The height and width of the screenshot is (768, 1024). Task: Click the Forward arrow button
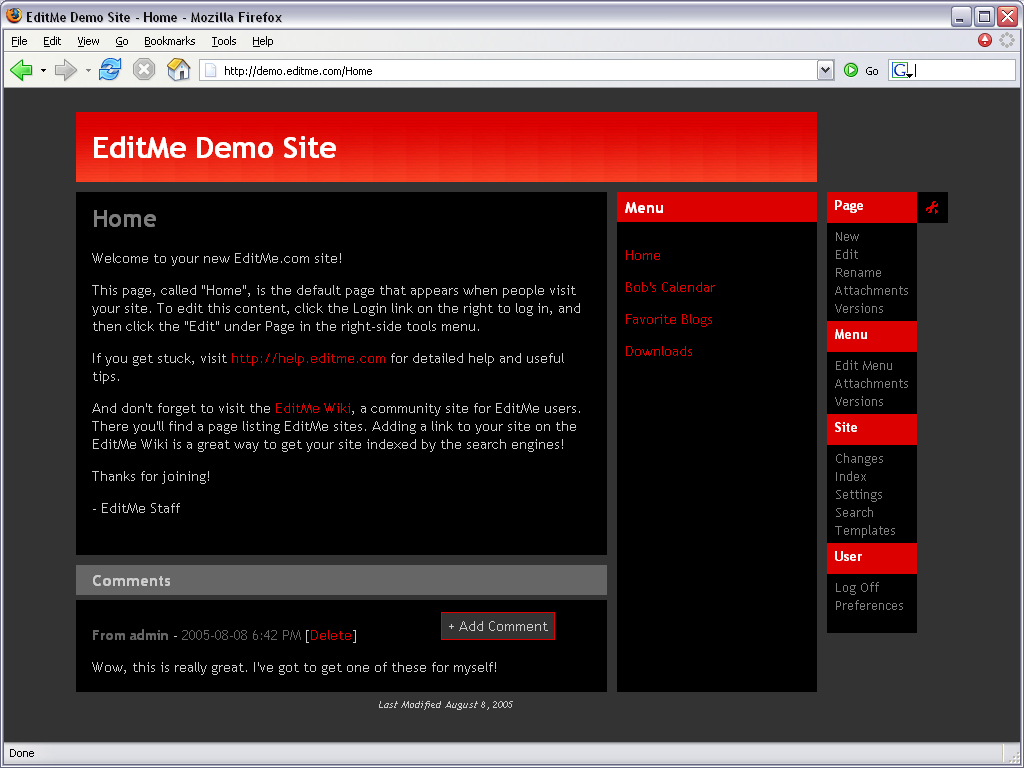click(65, 70)
